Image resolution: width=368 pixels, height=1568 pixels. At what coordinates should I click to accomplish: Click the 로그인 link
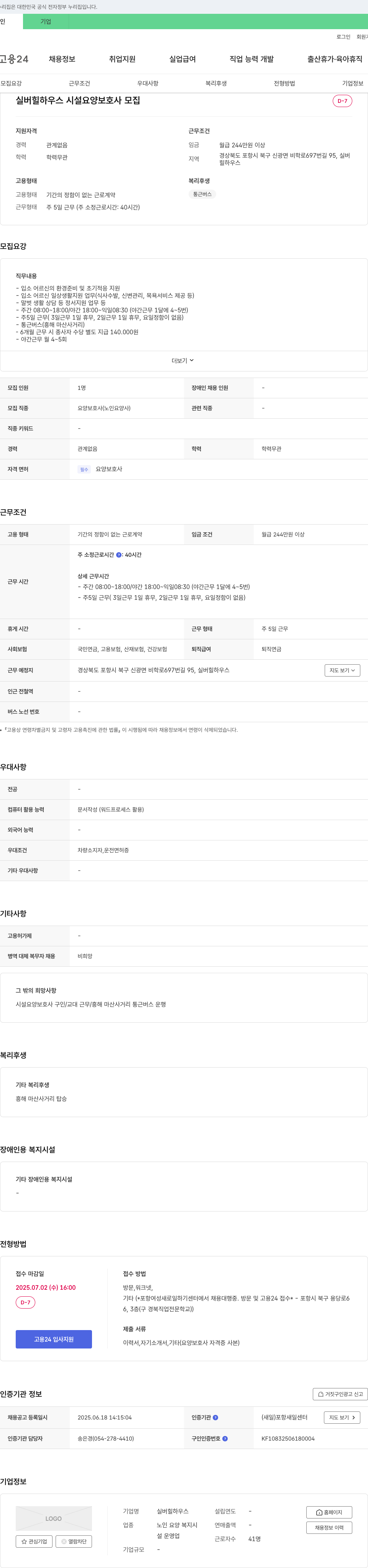343,37
